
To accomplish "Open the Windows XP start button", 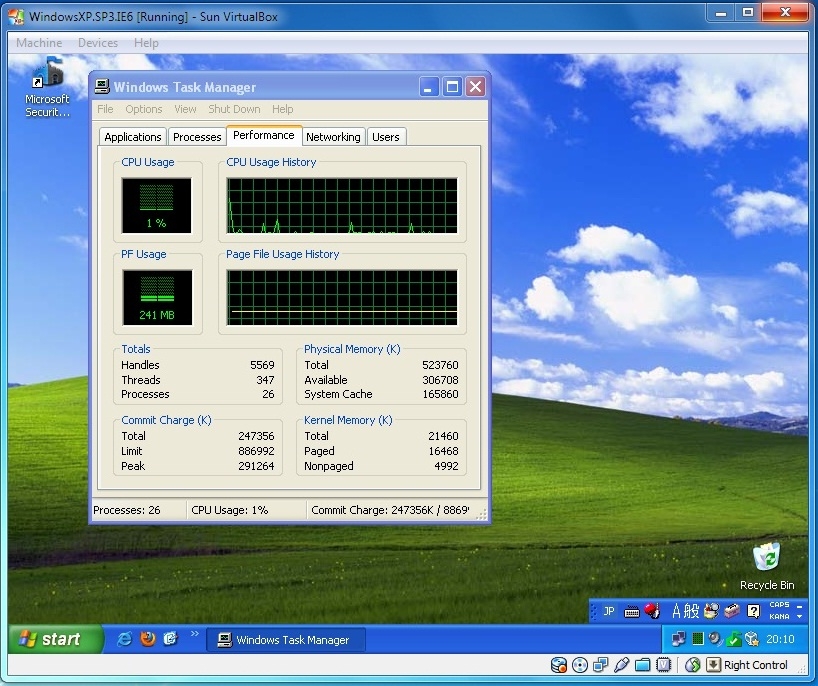I will coord(54,639).
